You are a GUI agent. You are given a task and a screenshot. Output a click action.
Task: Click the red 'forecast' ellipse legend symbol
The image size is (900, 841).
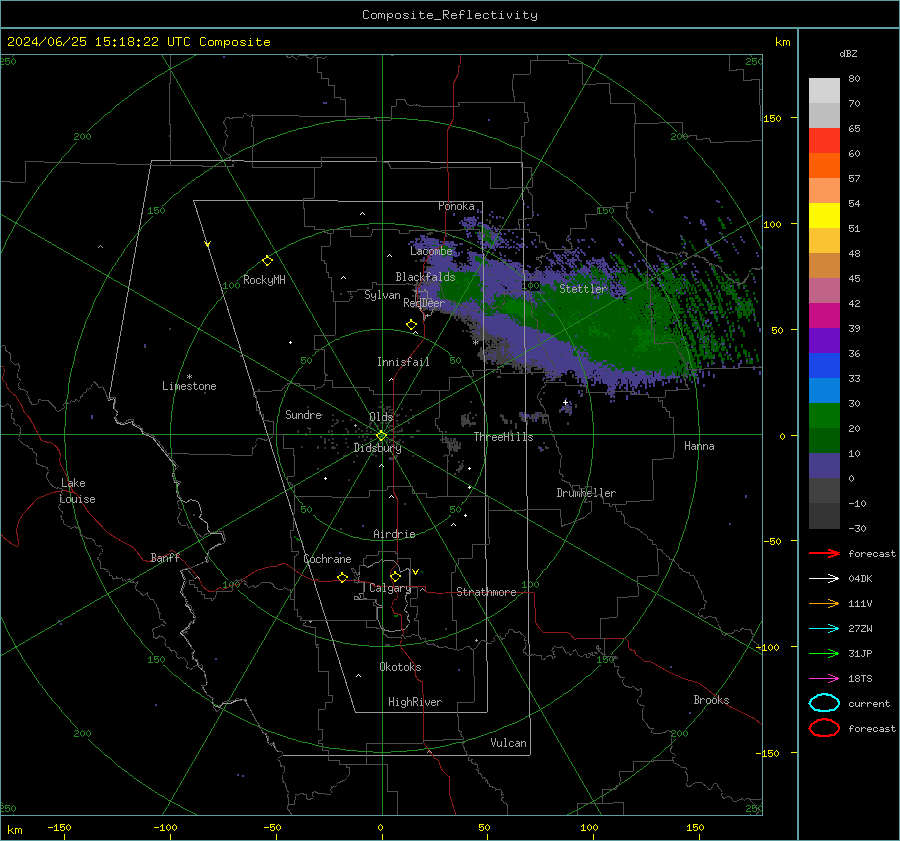[824, 728]
